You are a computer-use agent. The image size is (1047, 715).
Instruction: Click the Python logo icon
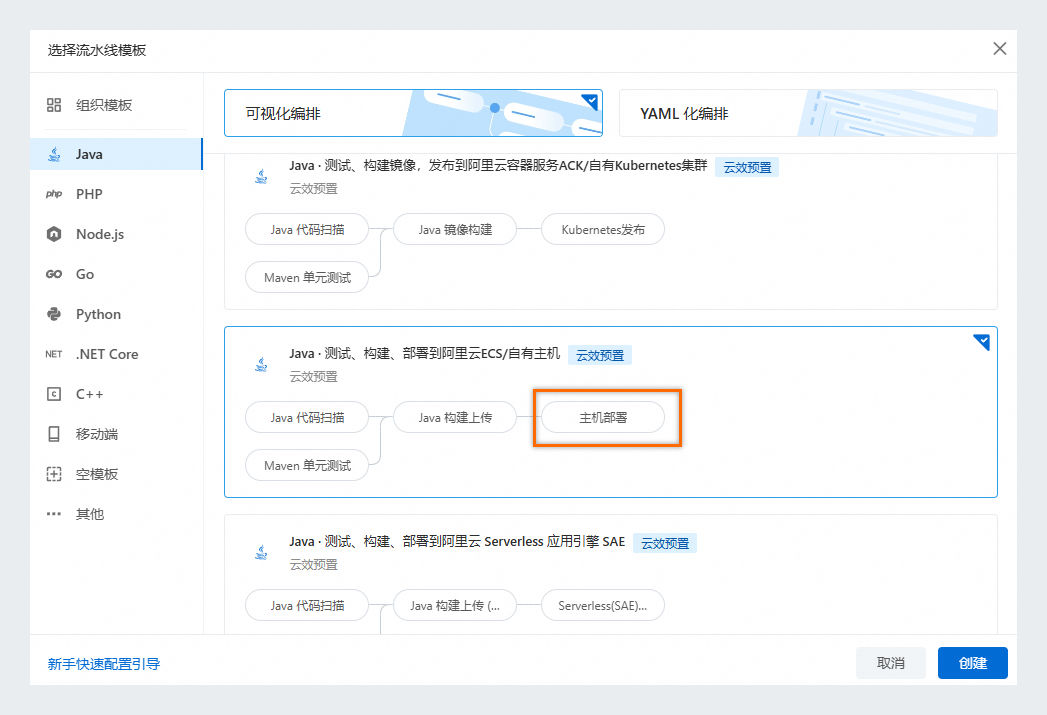54,314
